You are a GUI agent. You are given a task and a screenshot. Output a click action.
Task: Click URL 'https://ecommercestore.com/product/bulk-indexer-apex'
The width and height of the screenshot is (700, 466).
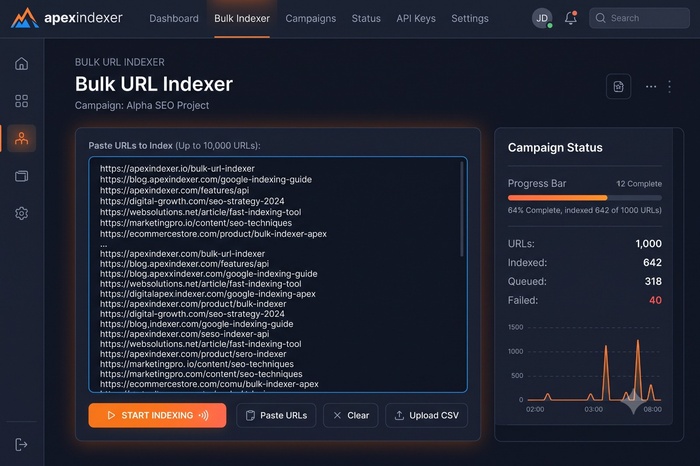pyautogui.click(x=213, y=234)
